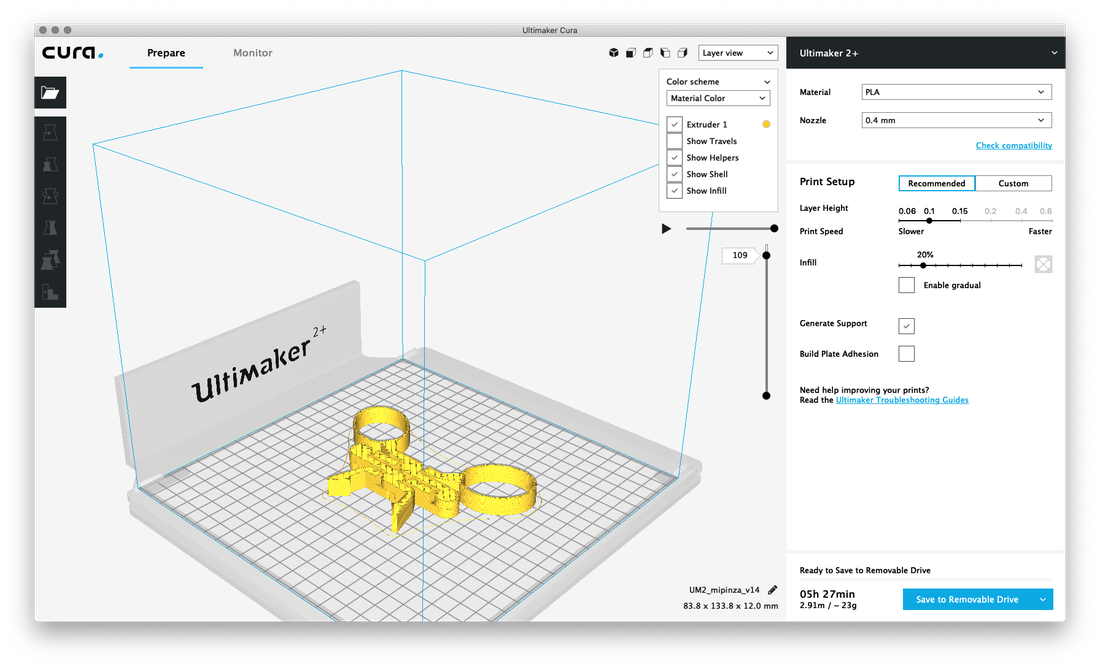The image size is (1100, 667).
Task: Select the Move tool
Action: [x=50, y=133]
